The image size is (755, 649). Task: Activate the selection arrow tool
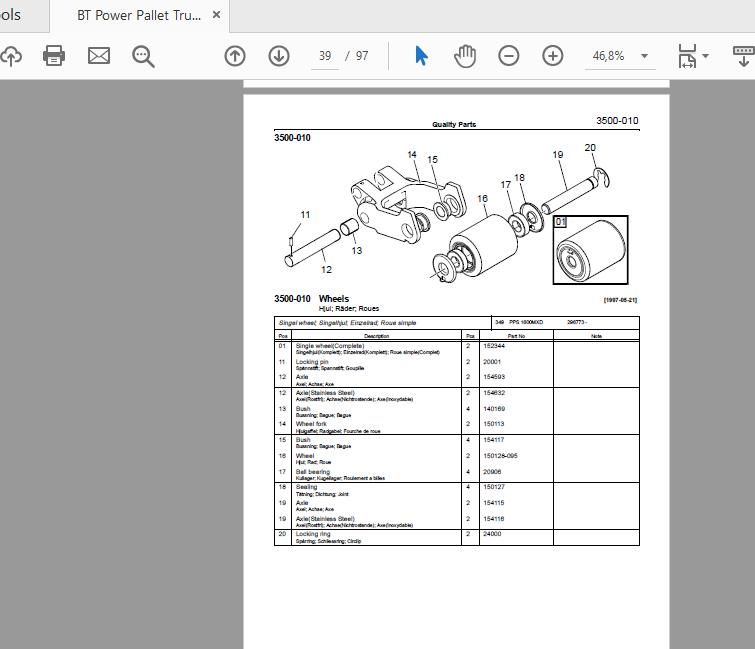pyautogui.click(x=421, y=56)
